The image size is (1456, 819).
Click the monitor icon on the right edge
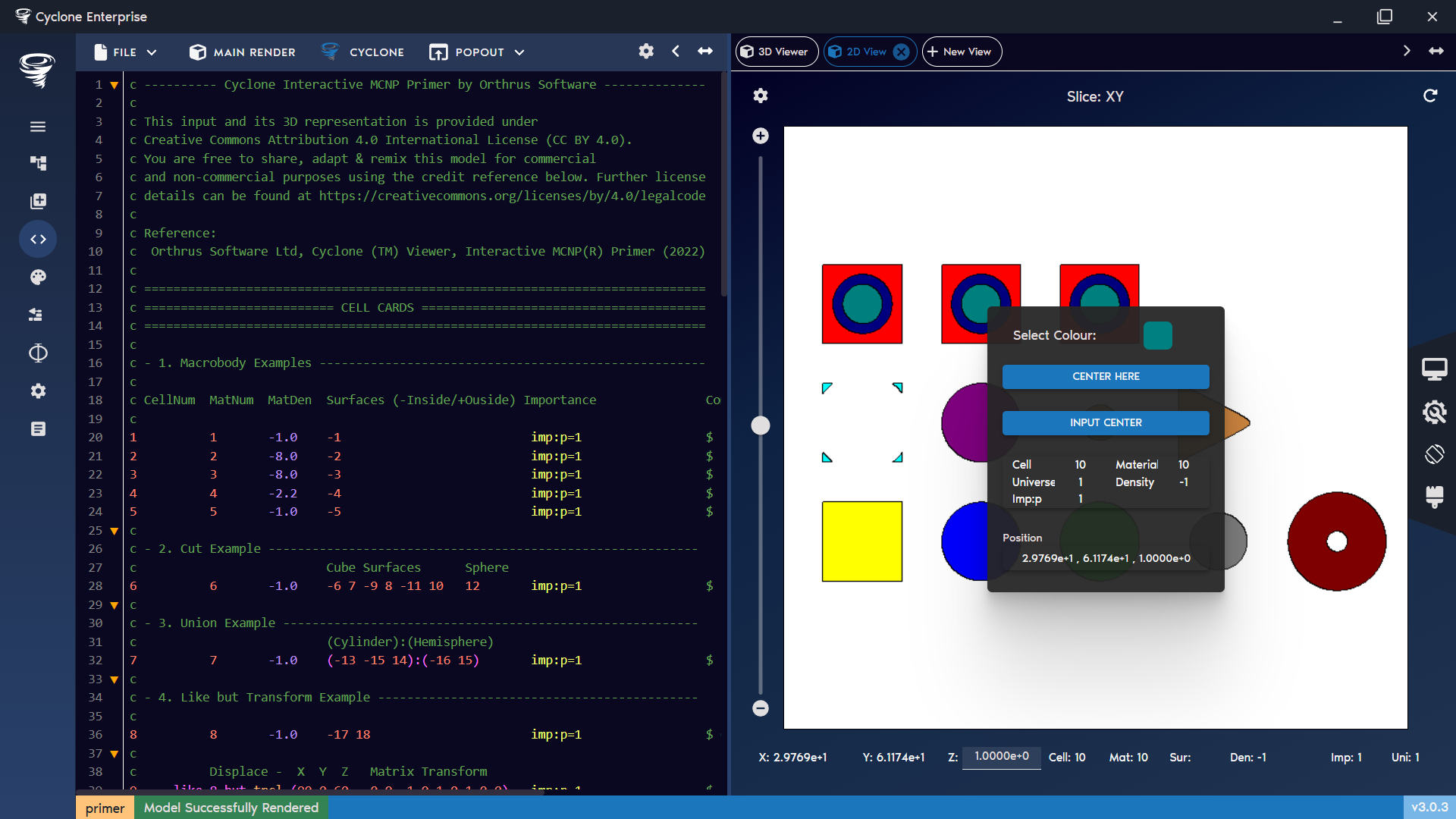pos(1435,369)
